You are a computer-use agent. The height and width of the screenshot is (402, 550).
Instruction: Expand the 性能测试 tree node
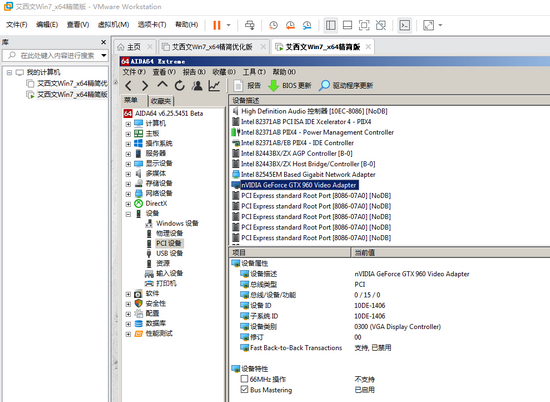tap(128, 334)
